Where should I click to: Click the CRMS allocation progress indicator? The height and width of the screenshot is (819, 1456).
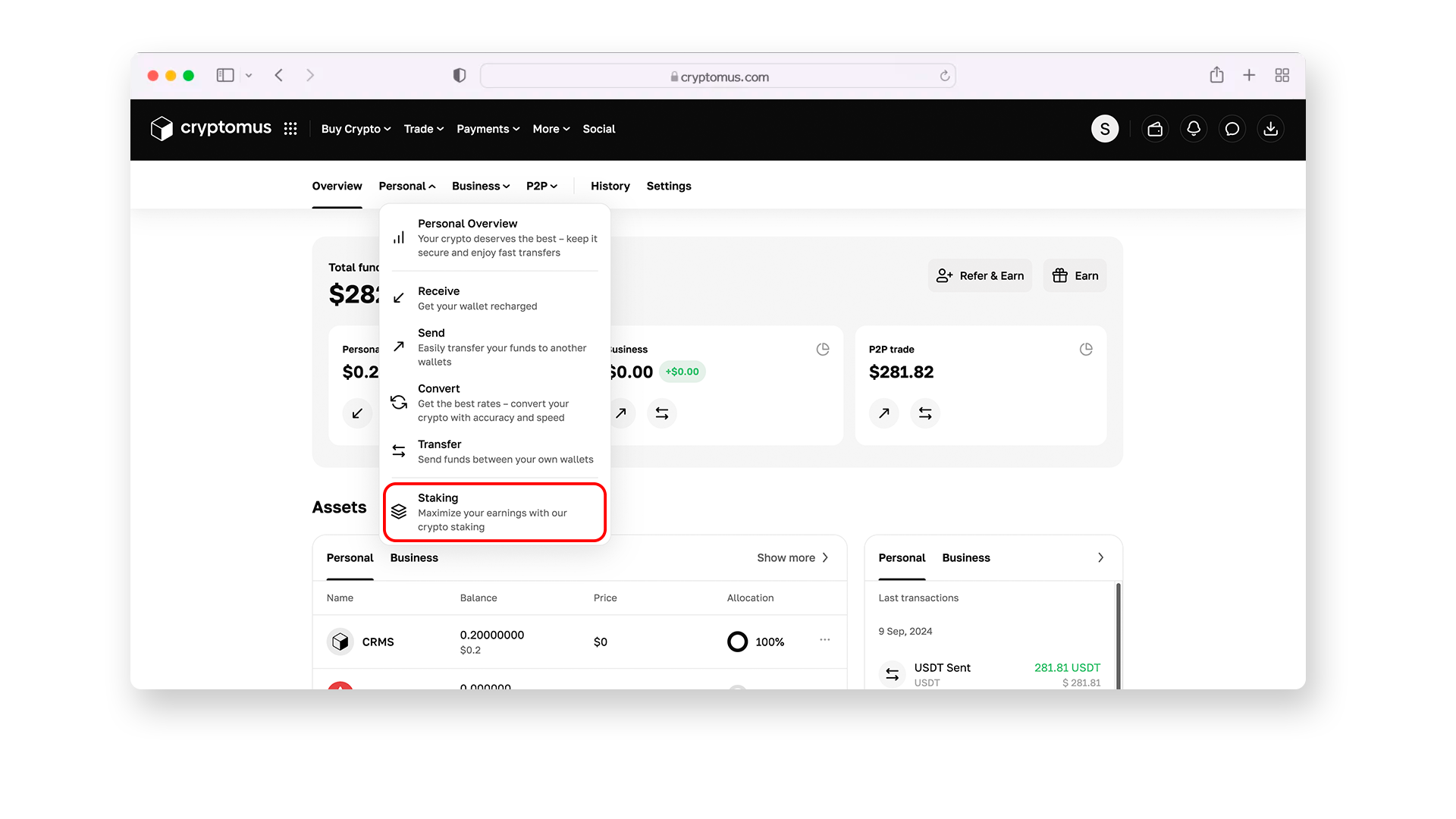(736, 642)
